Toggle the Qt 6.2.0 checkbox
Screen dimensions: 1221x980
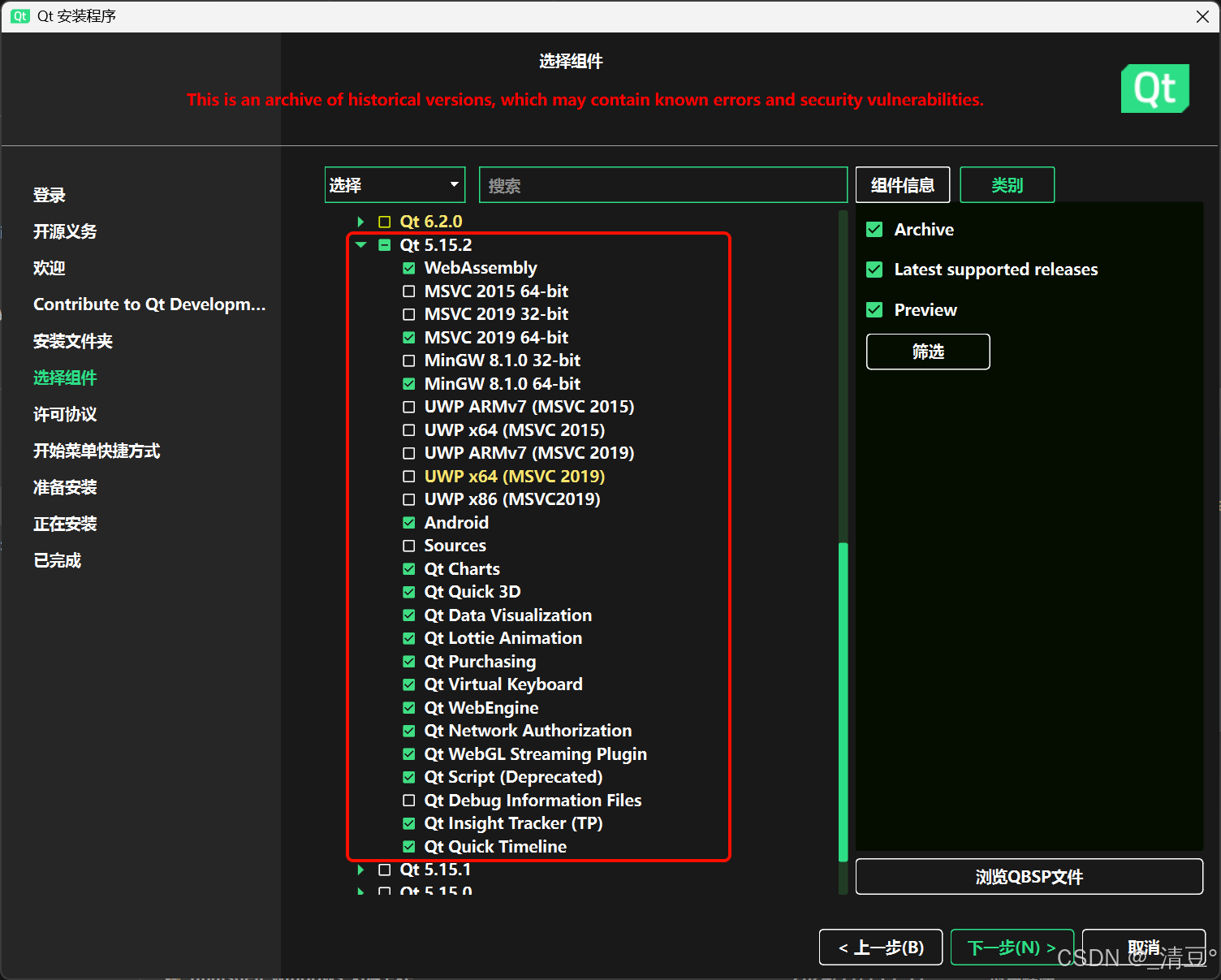[385, 222]
